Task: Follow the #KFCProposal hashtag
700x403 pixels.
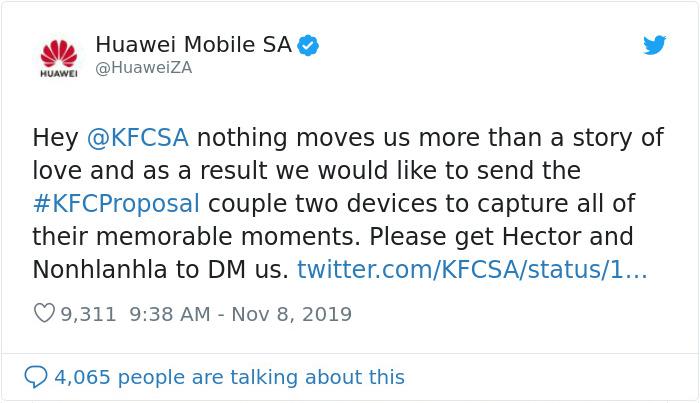Action: click(x=116, y=203)
